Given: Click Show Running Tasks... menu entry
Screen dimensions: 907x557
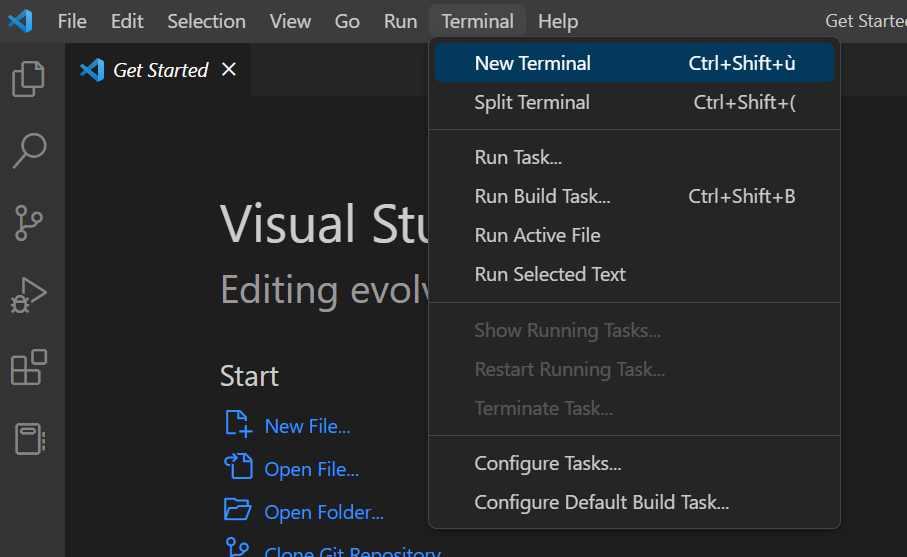Looking at the screenshot, I should 635,330.
